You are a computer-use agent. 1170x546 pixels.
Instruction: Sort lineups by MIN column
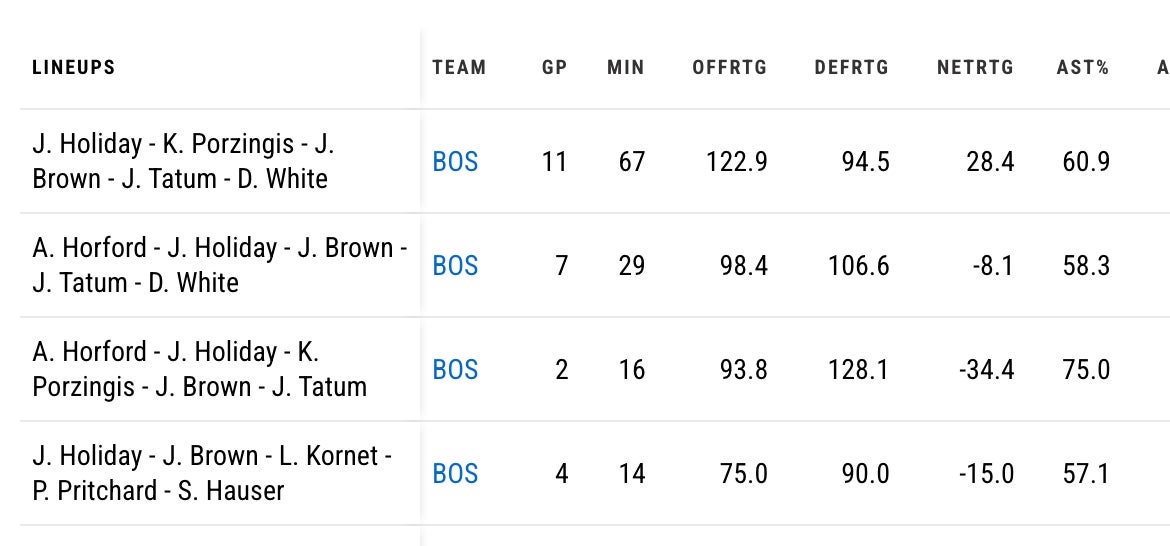coord(625,68)
